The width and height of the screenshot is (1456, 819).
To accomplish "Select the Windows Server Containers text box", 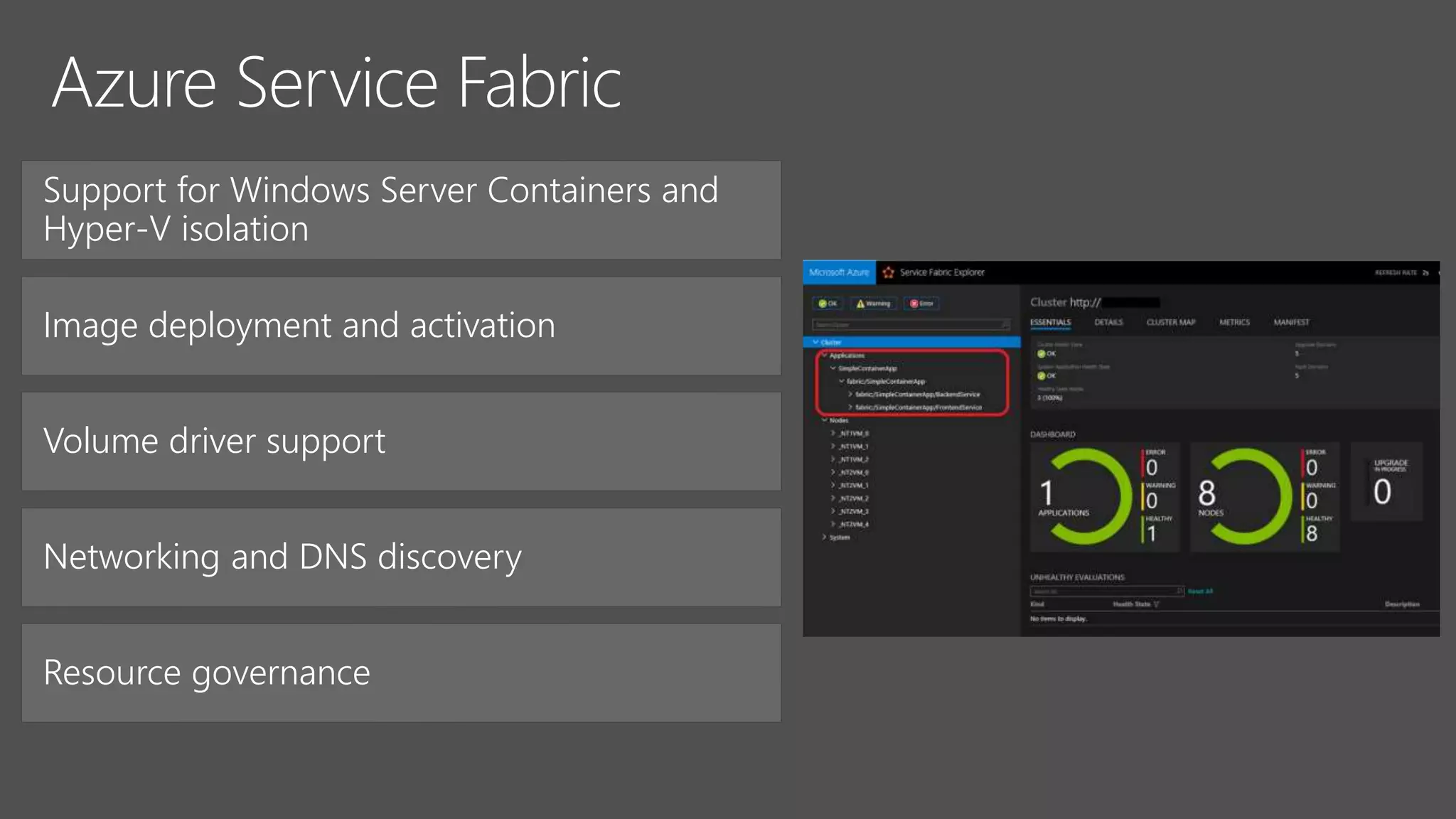I will 402,210.
